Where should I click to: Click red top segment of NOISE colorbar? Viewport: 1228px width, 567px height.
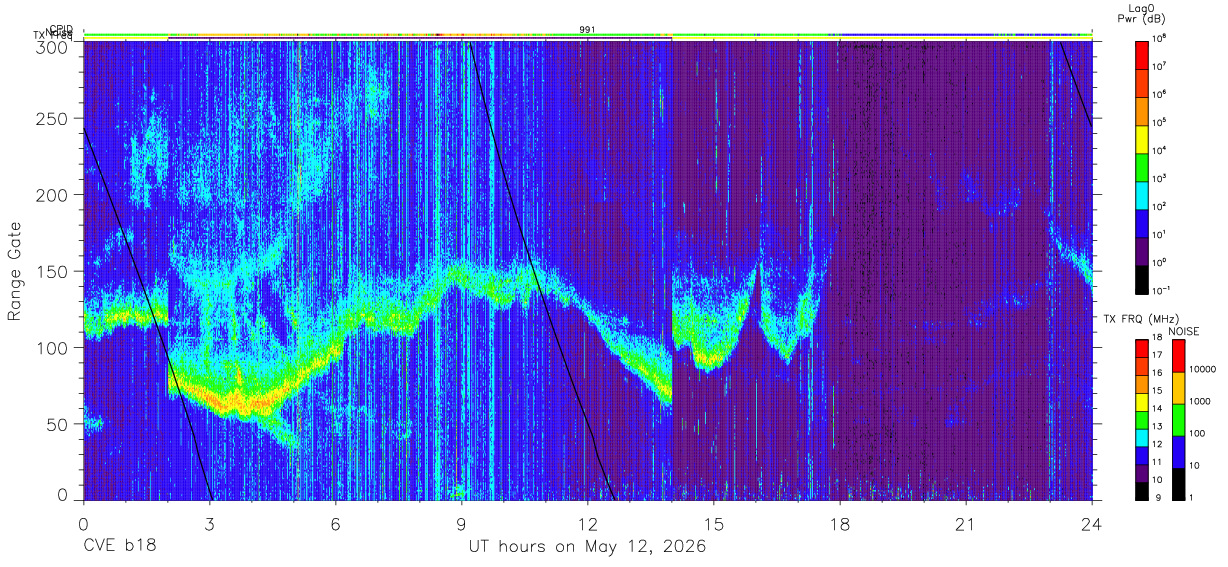click(x=1177, y=356)
